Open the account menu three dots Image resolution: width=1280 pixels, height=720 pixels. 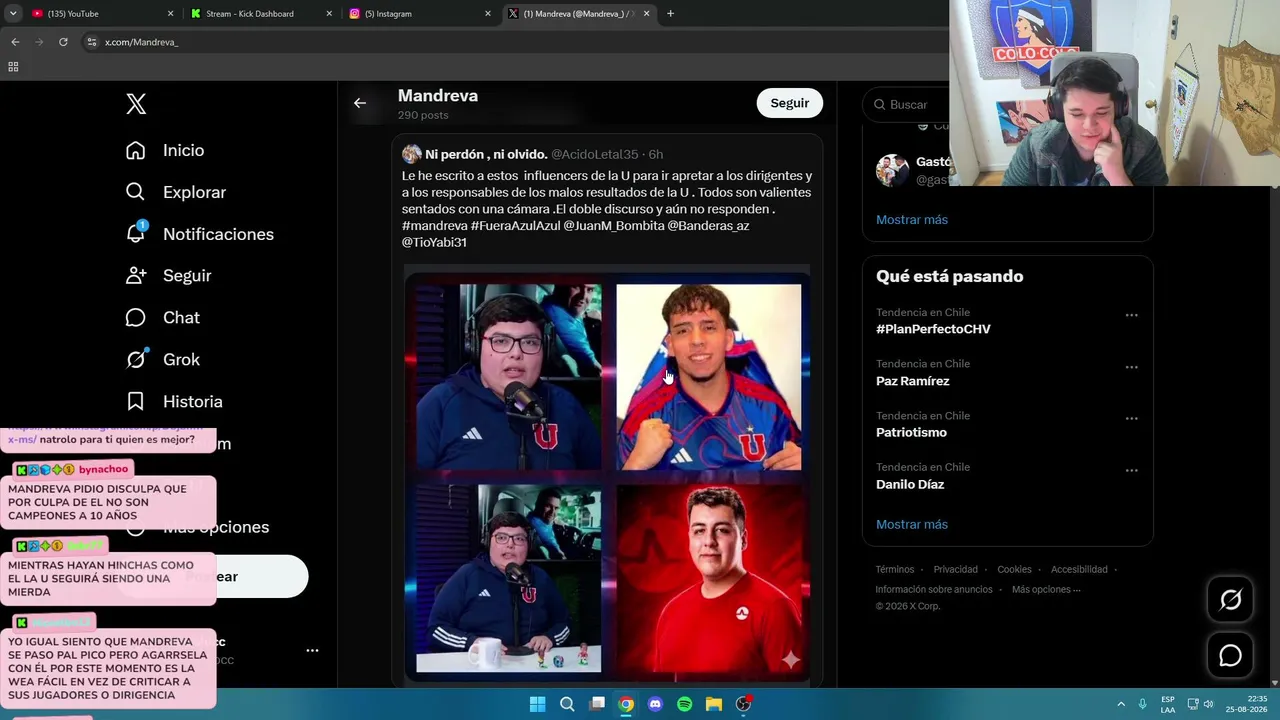(x=312, y=650)
